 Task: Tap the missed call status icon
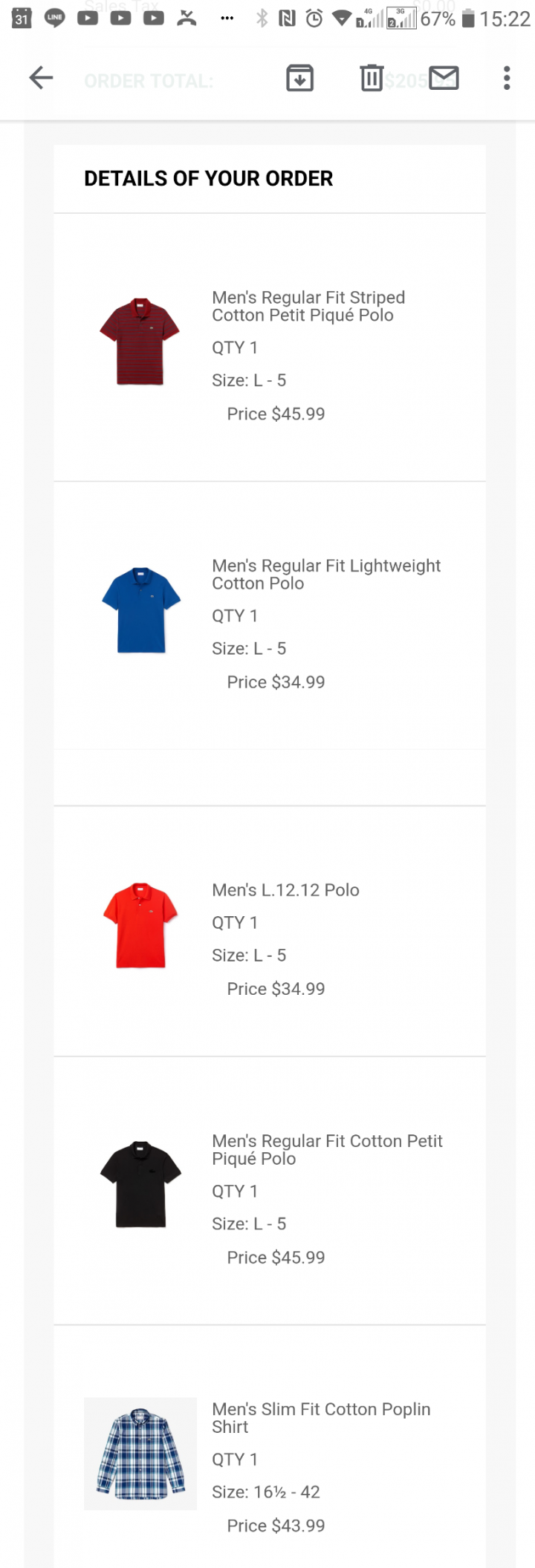[187, 19]
